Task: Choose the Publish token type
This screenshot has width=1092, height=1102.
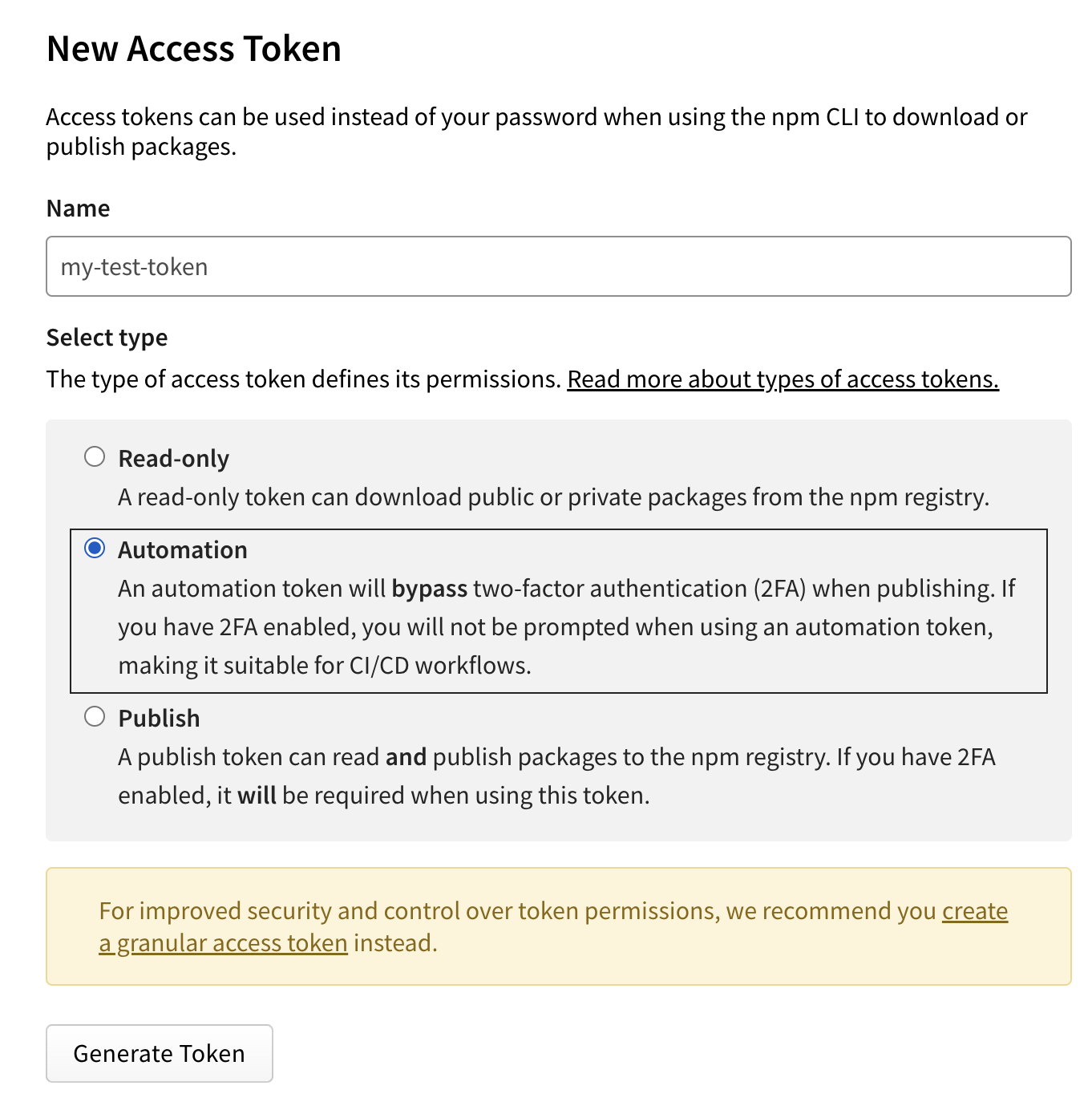Action: [95, 715]
